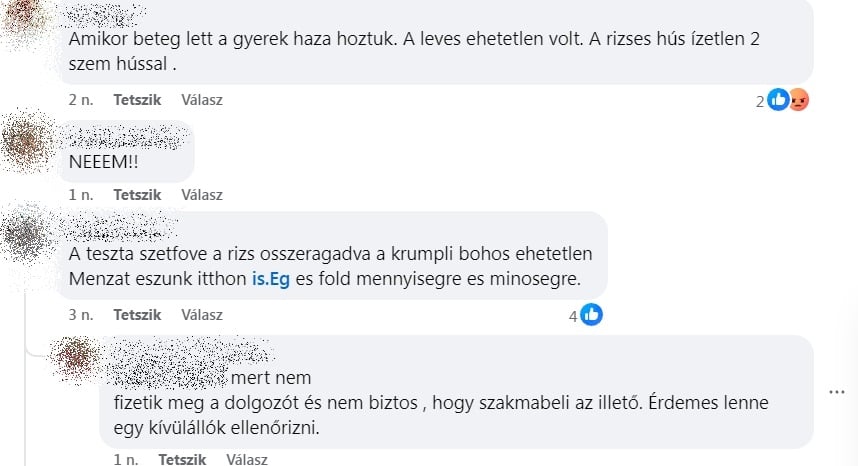Click the thumbs-up reaction icon on the 'A teszta szetfove' comment
Screen dimensions: 858x466
tap(591, 315)
